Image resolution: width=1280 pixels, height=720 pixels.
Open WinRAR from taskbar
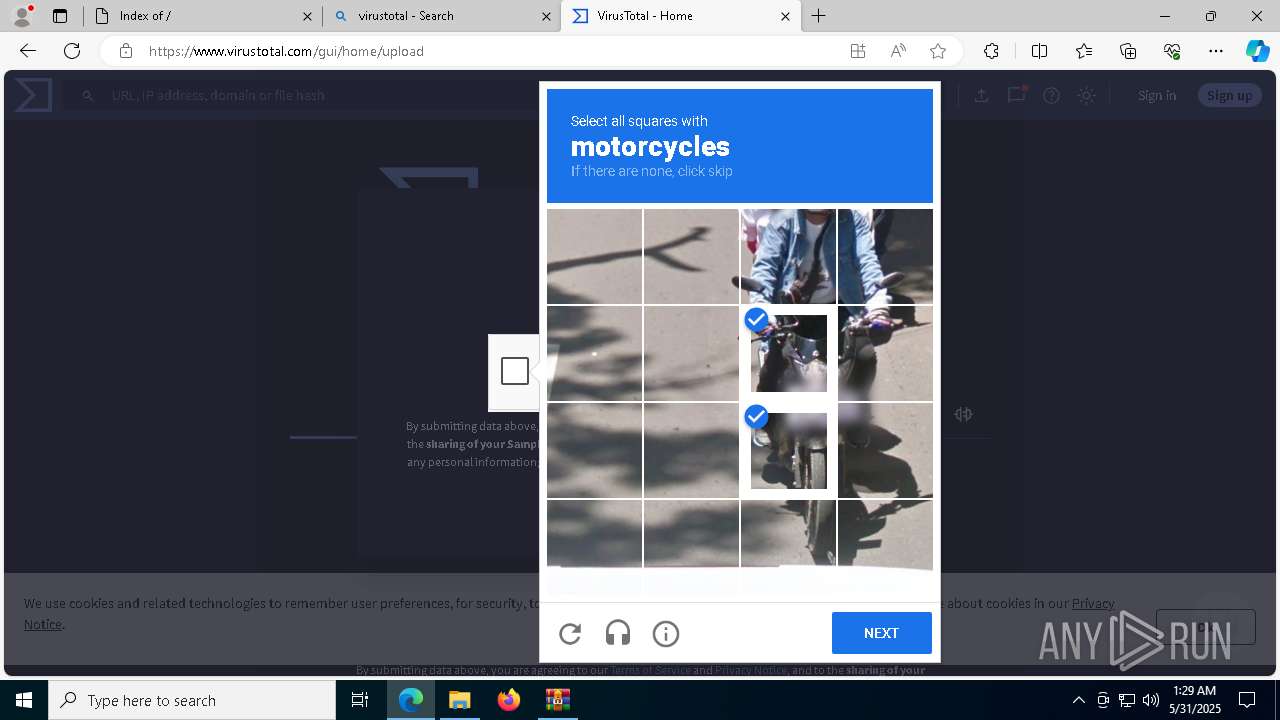pyautogui.click(x=557, y=700)
